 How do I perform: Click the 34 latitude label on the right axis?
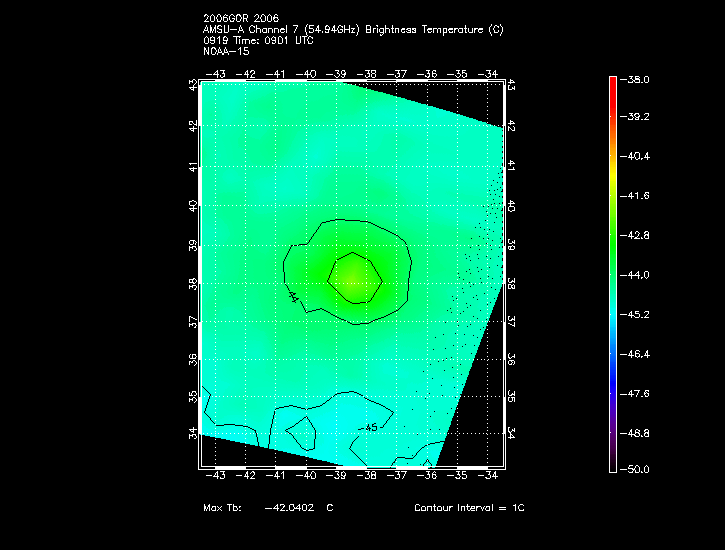[x=511, y=434]
